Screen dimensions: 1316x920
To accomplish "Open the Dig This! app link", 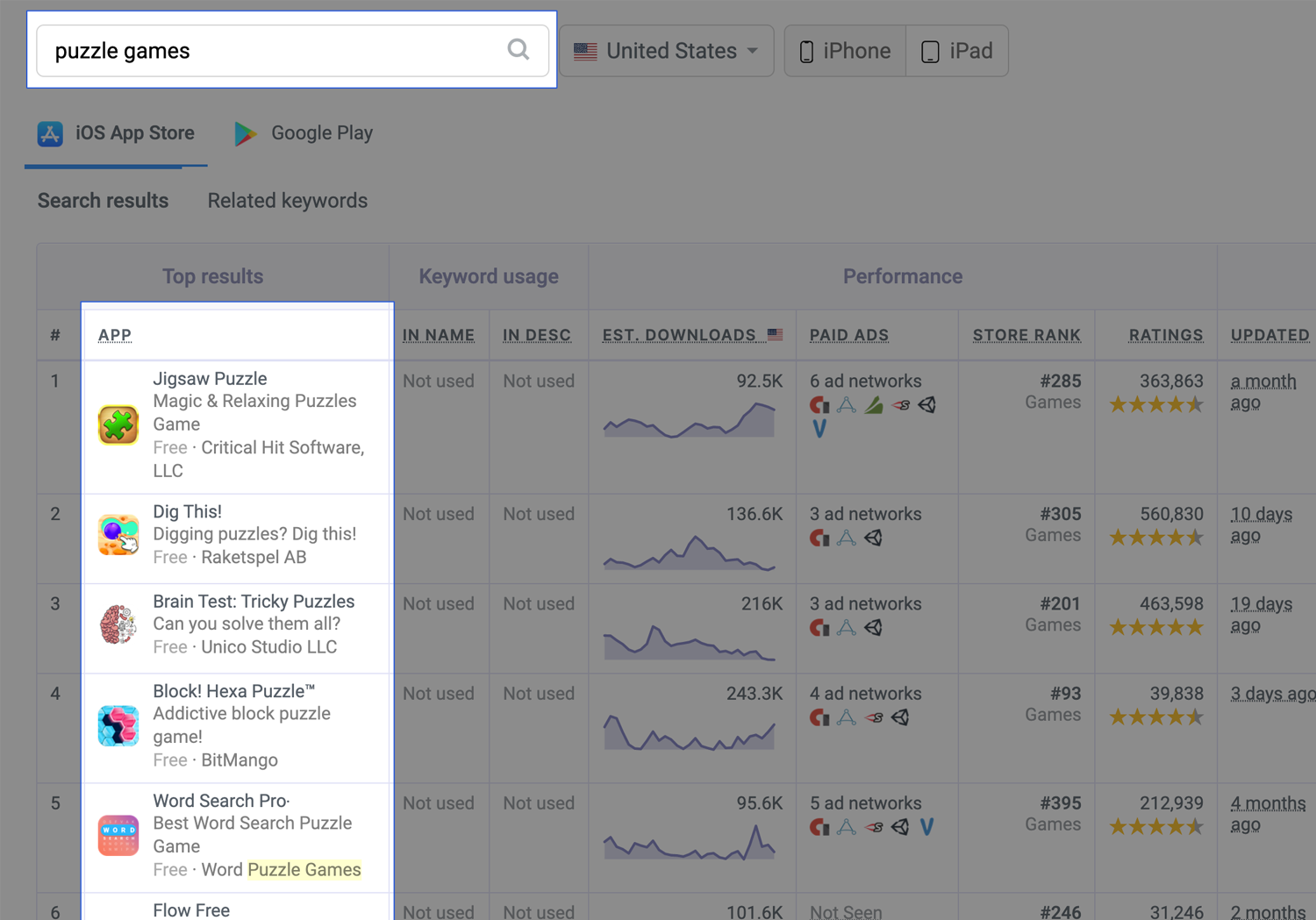I will 187,511.
